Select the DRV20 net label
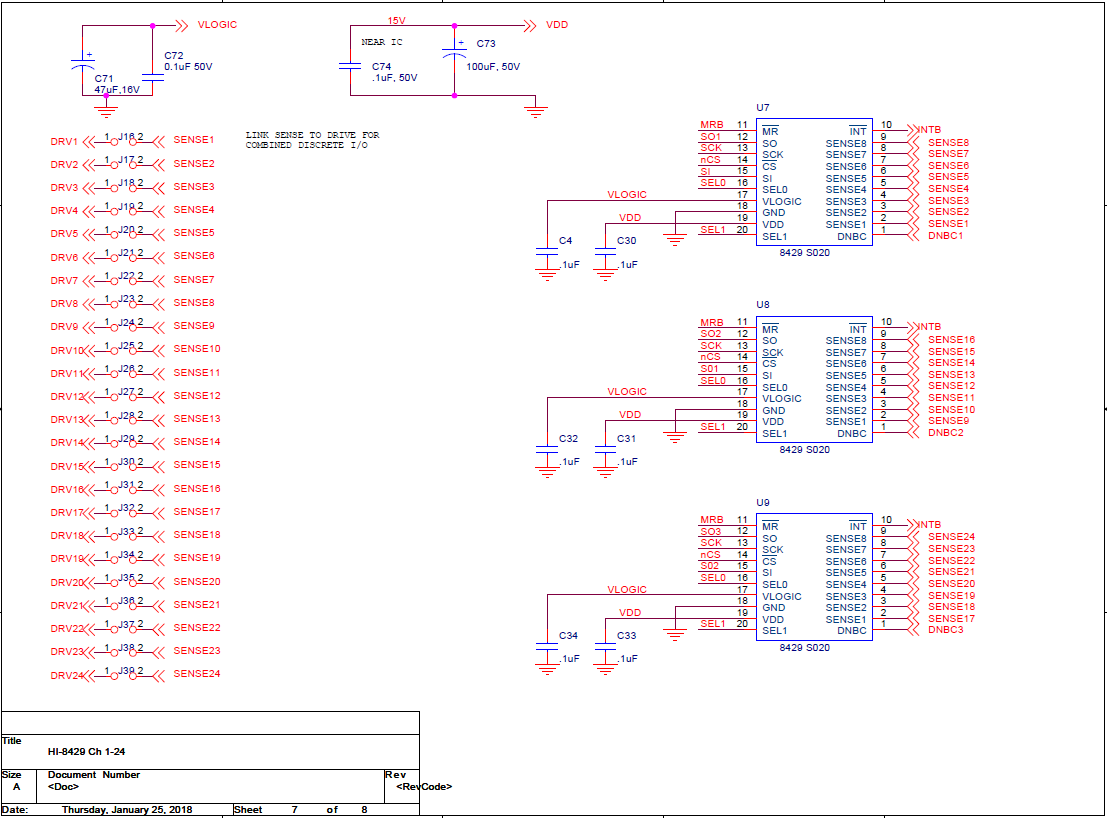1107x818 pixels. click(67, 582)
